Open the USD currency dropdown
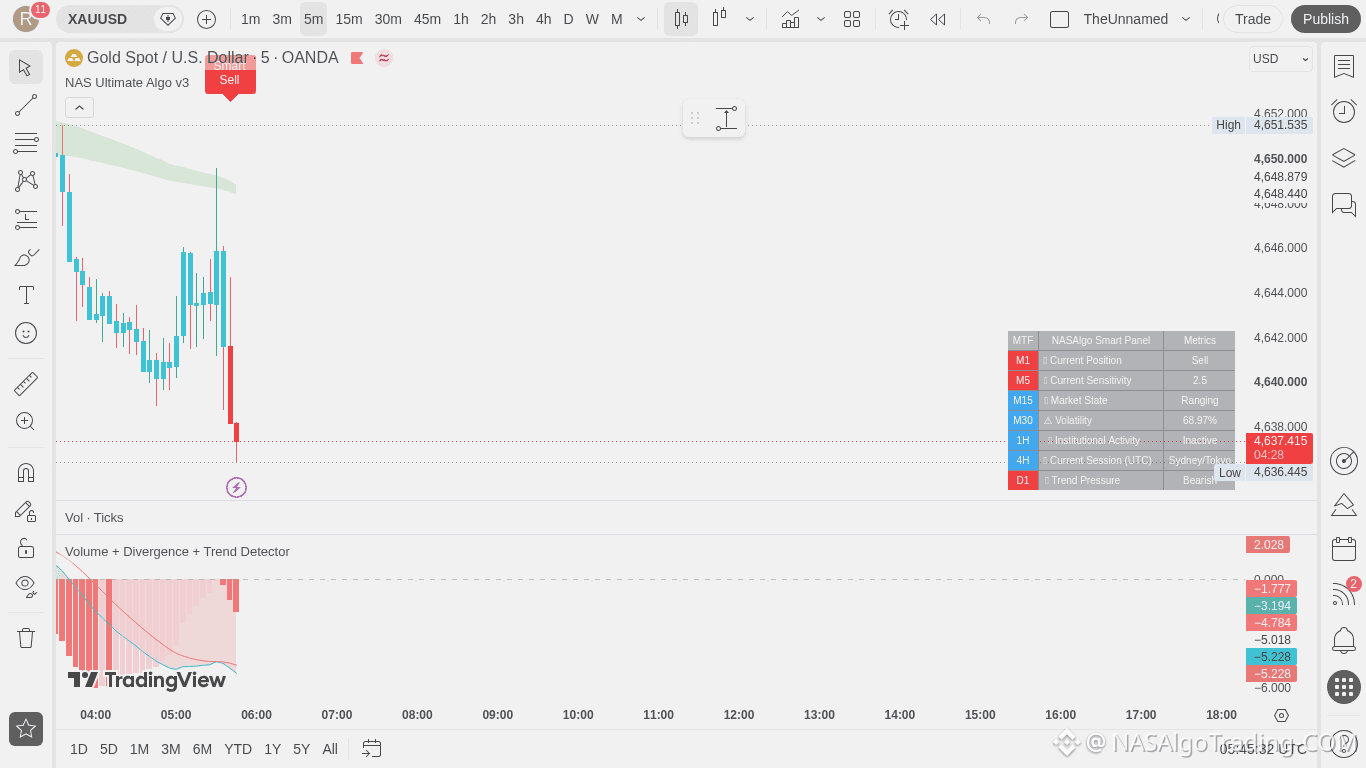The width and height of the screenshot is (1366, 768). (x=1281, y=59)
